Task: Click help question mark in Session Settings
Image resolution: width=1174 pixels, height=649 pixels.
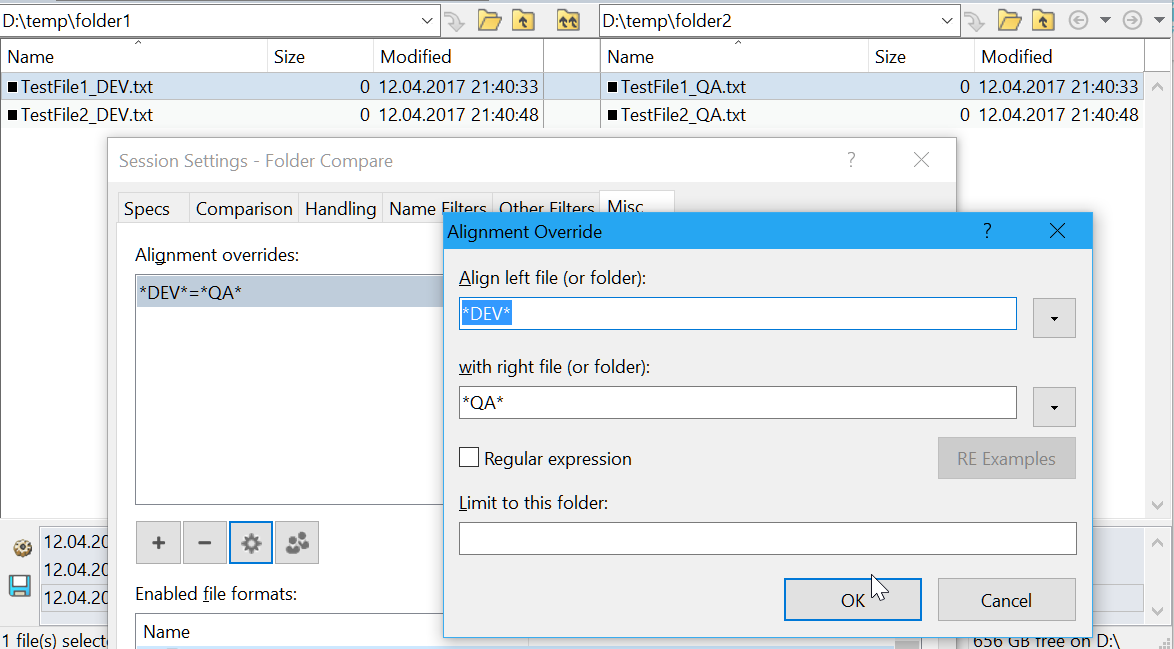Action: tap(851, 159)
